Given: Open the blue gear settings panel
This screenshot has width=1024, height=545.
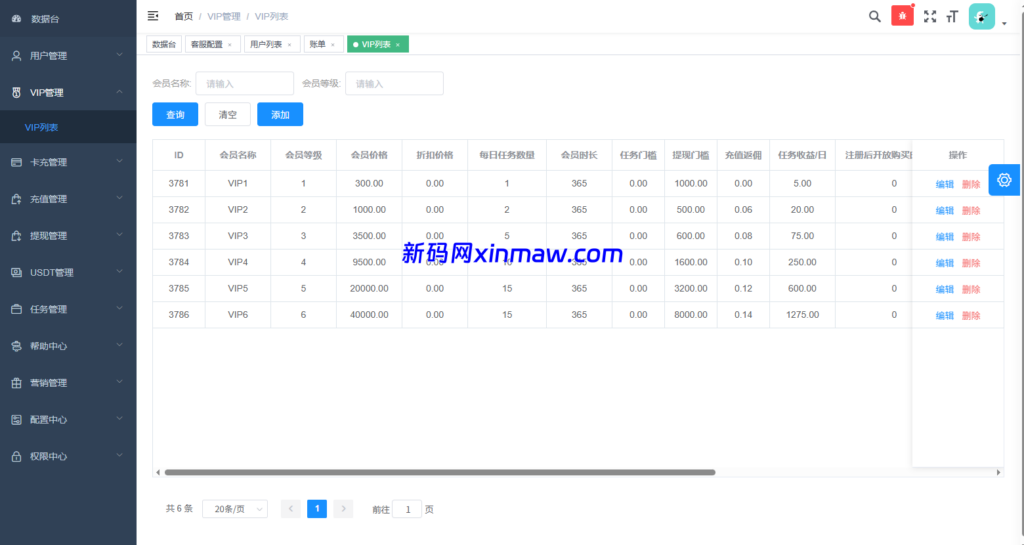Looking at the screenshot, I should (x=1004, y=180).
